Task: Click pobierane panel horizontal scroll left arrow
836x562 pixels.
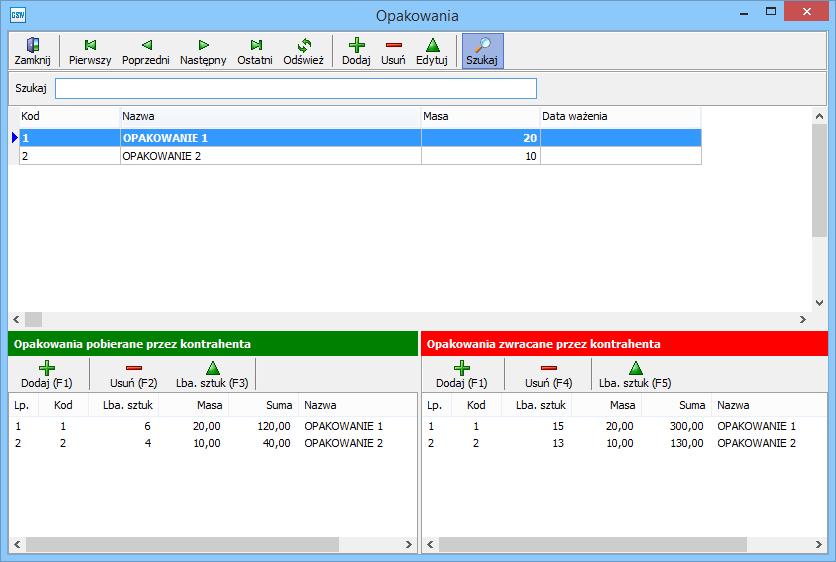Action: (x=17, y=544)
